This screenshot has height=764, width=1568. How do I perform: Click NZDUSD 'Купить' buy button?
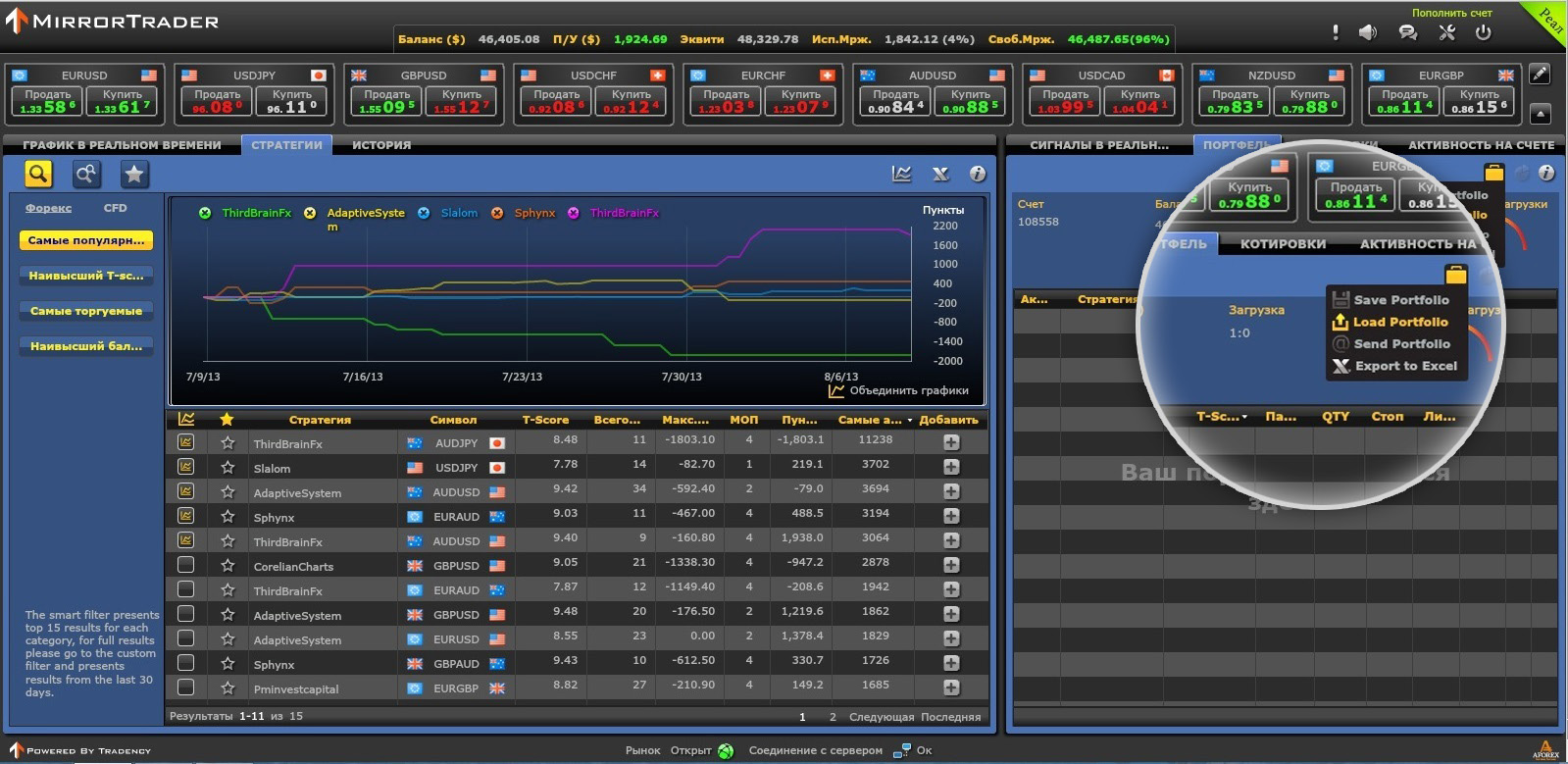(x=1309, y=101)
